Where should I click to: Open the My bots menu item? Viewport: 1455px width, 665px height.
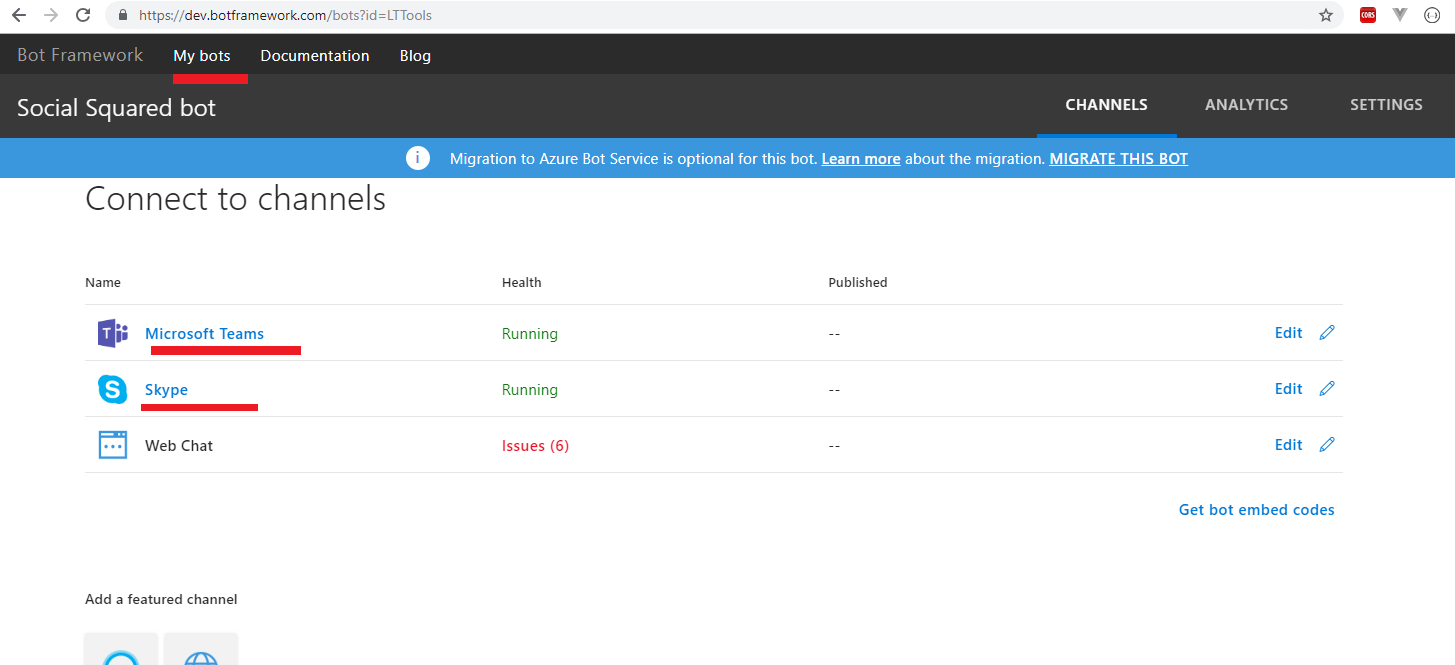click(x=201, y=56)
